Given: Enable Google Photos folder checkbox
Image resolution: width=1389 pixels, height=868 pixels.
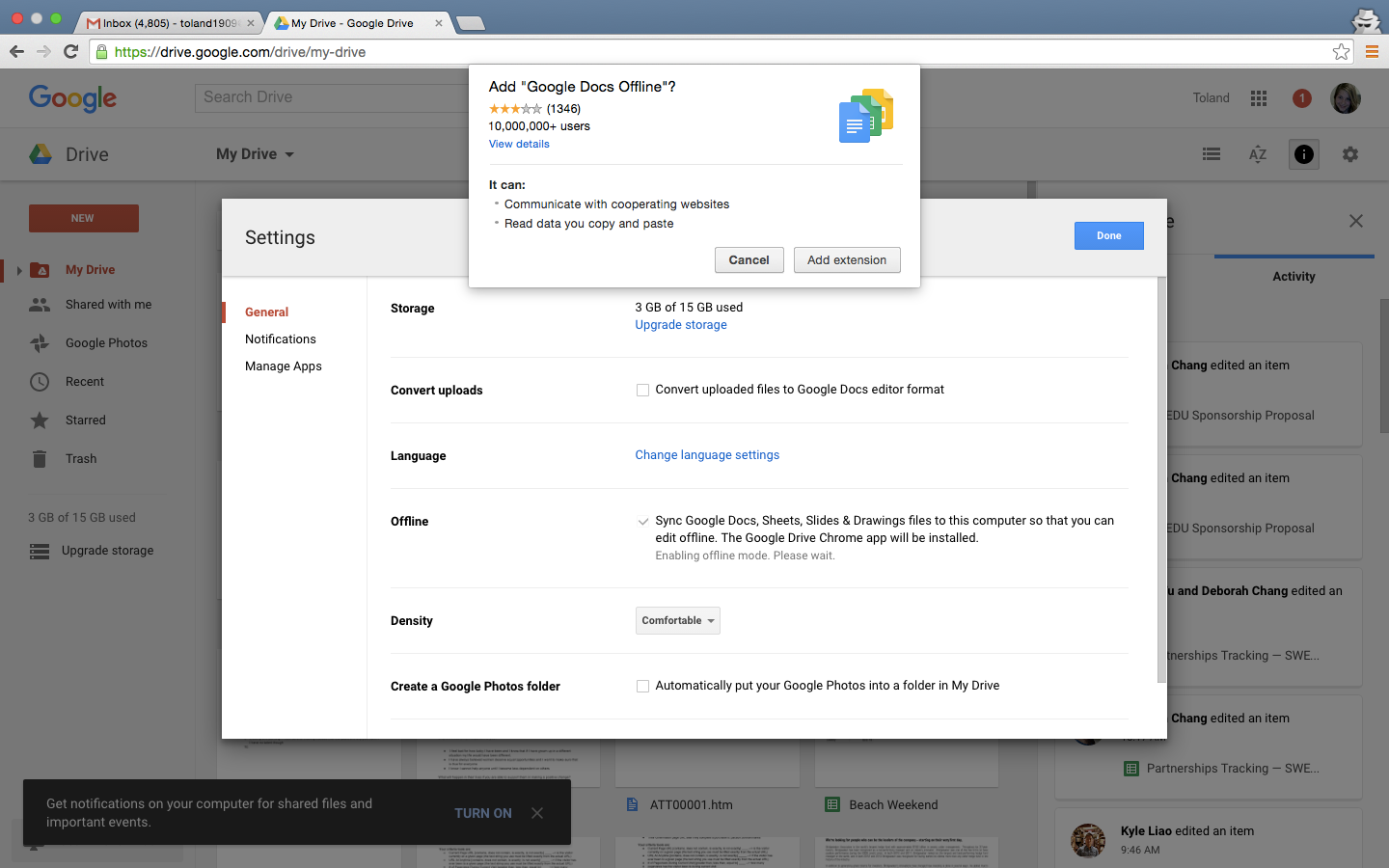Looking at the screenshot, I should [x=642, y=687].
